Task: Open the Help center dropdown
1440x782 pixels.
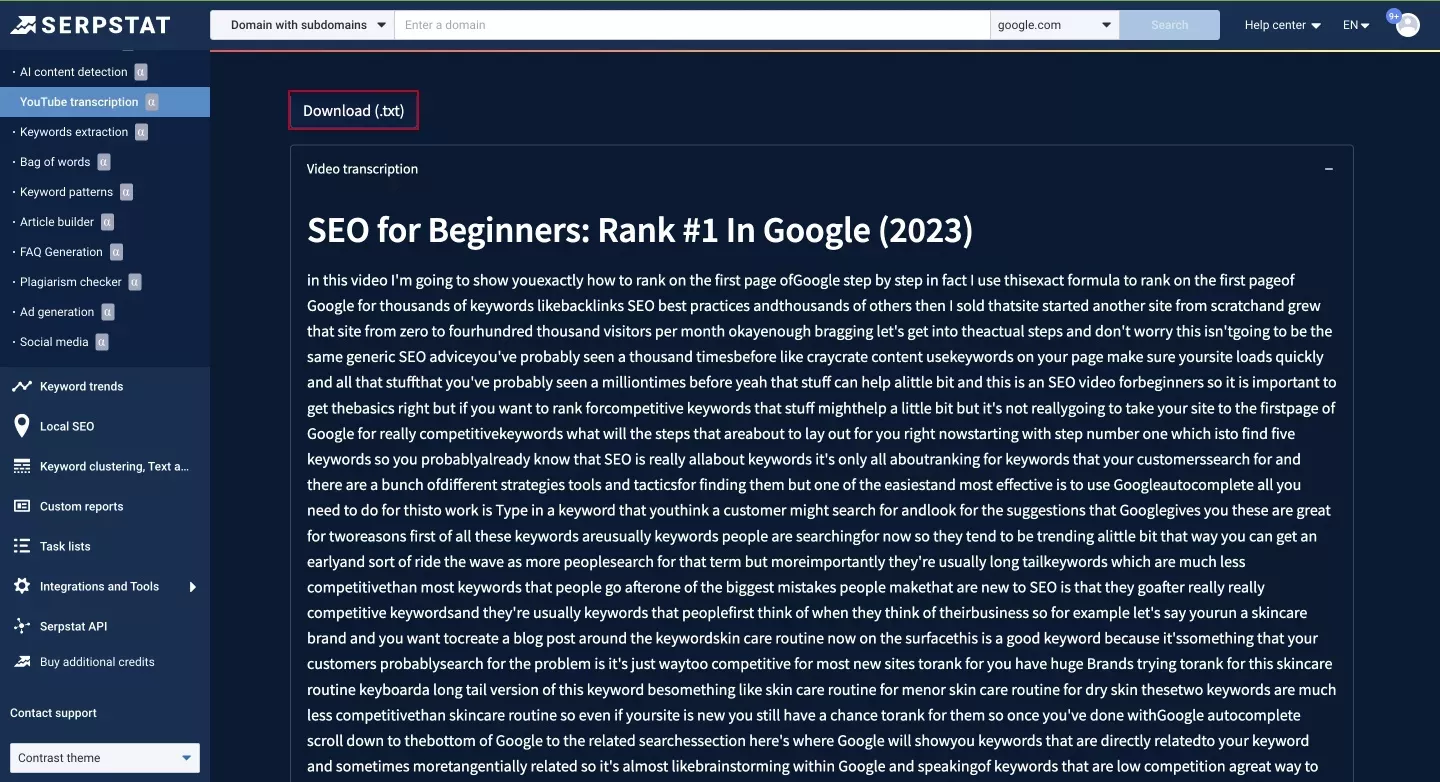Action: tap(1283, 25)
